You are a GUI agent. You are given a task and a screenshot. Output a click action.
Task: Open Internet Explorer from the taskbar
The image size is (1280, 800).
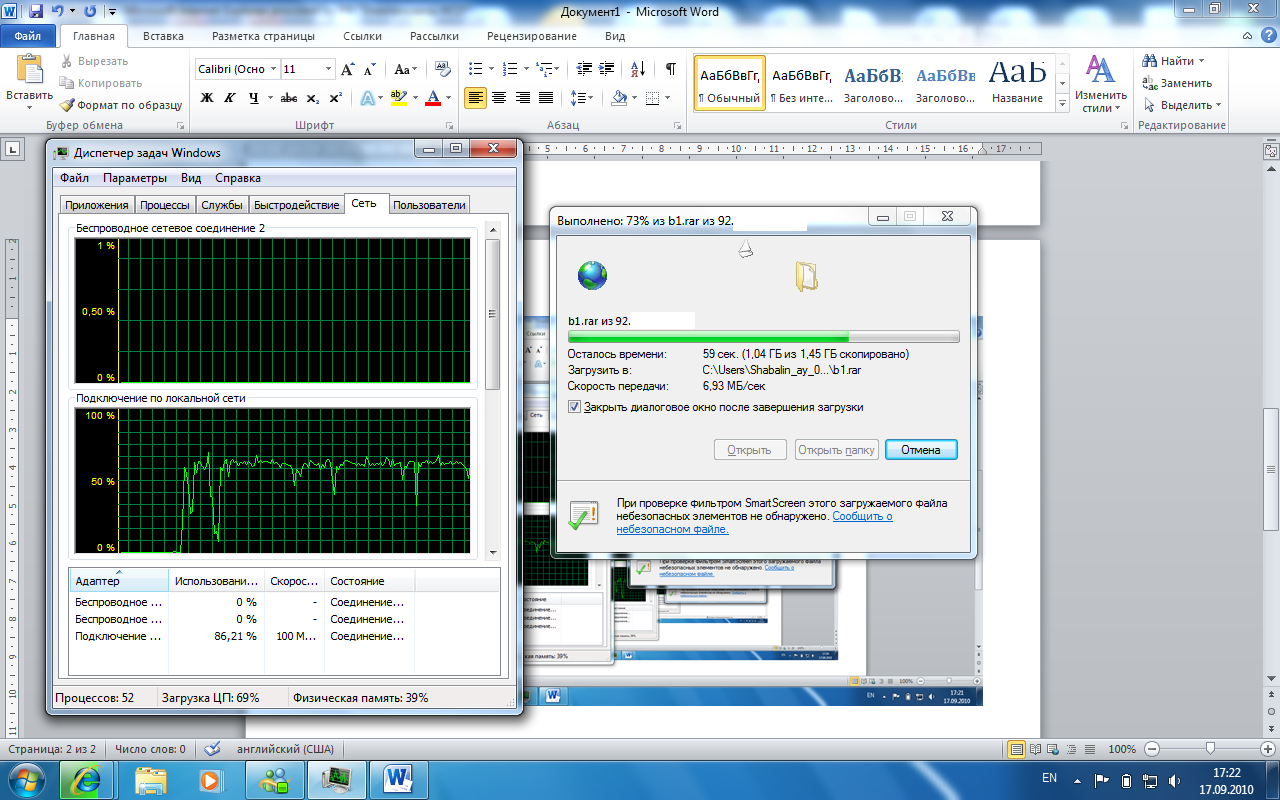[x=87, y=778]
